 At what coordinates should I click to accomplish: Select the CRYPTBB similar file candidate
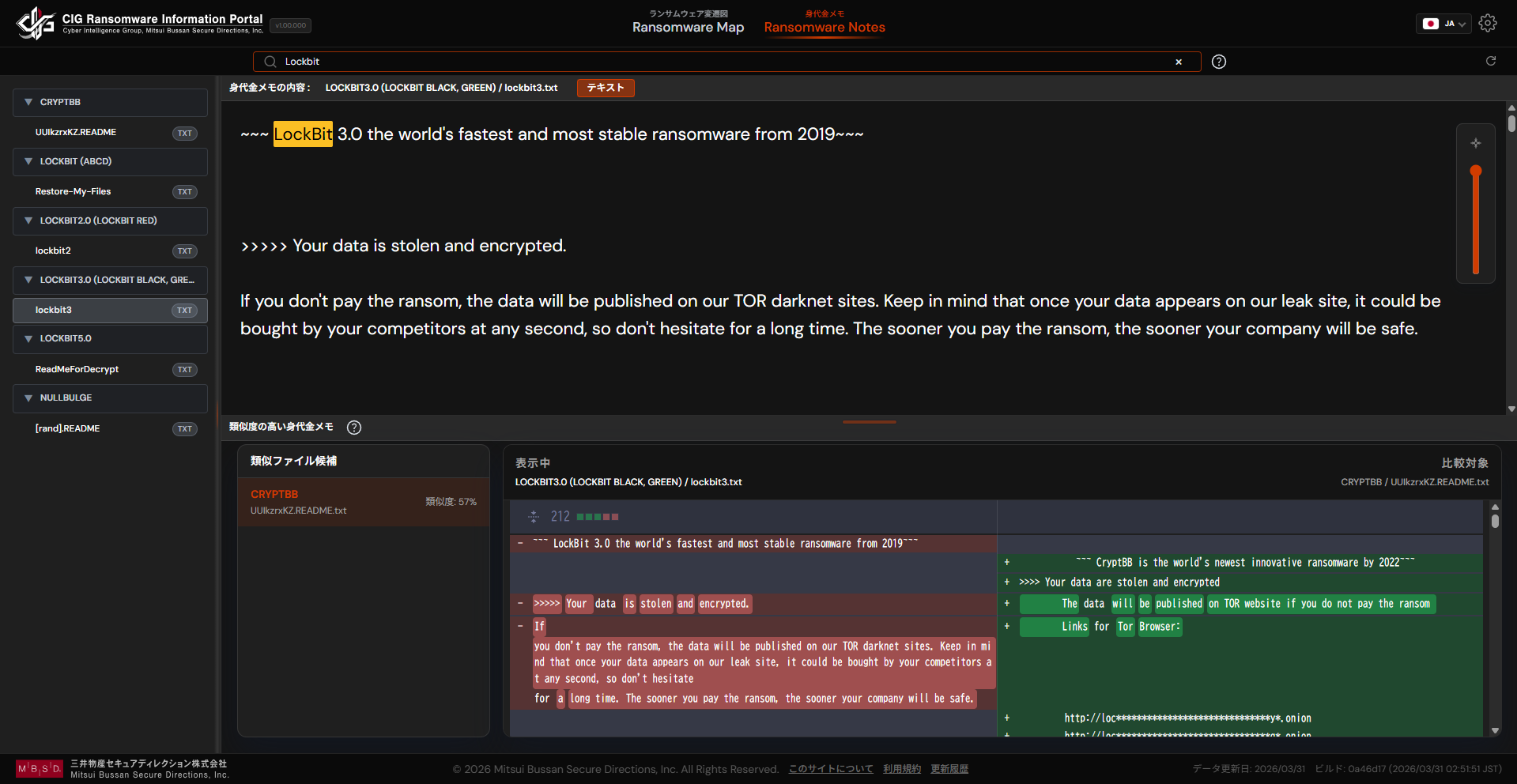pyautogui.click(x=364, y=502)
